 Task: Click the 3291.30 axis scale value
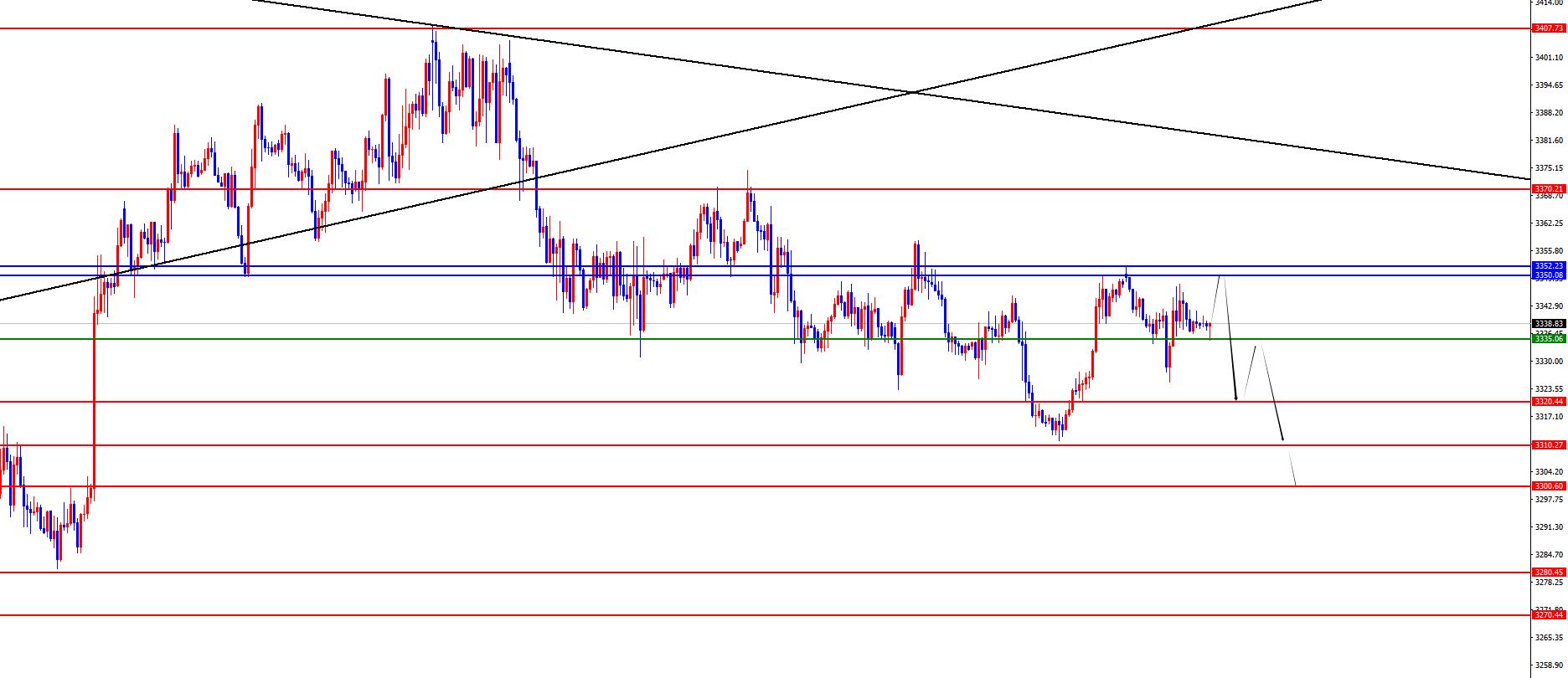pos(1549,527)
